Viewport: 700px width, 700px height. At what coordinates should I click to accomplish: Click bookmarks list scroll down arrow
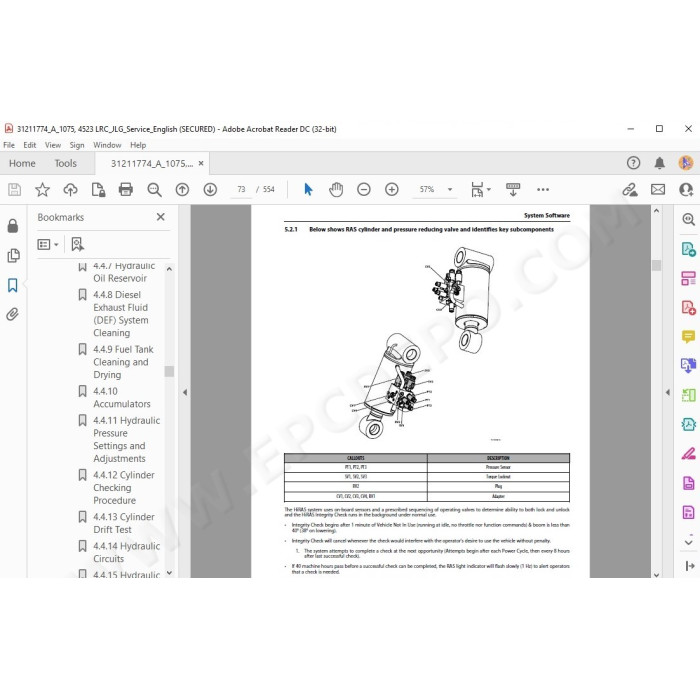(169, 573)
